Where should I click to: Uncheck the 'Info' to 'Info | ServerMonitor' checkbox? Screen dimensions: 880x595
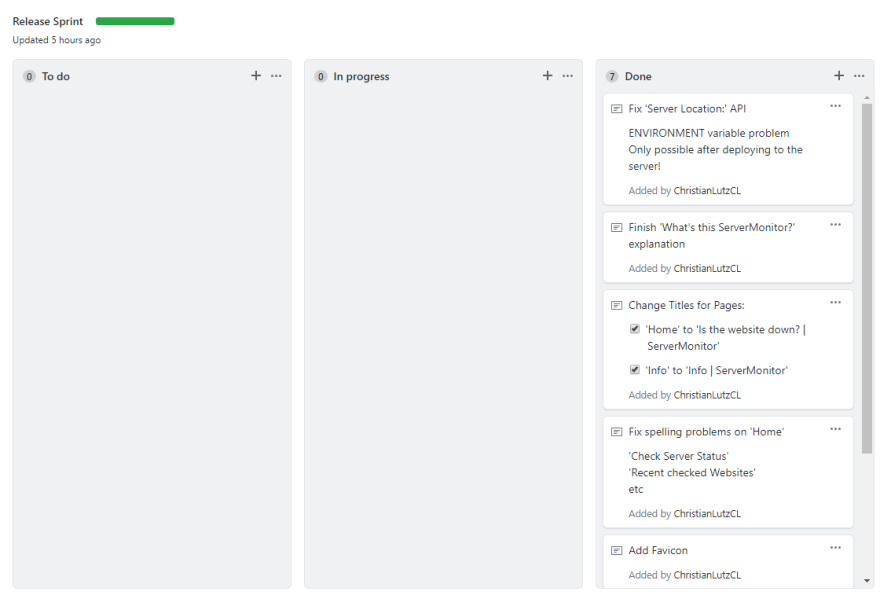[x=635, y=370]
